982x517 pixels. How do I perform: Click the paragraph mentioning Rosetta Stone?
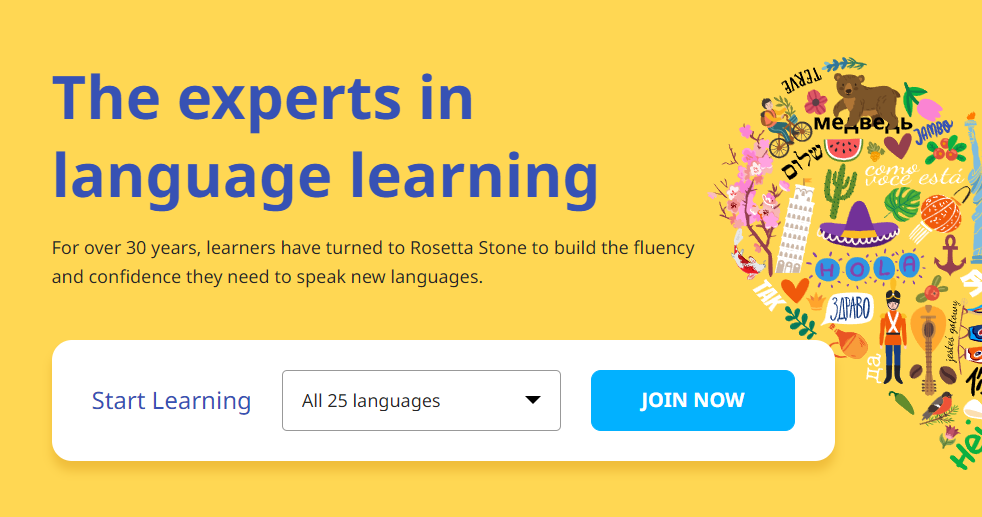click(x=373, y=262)
